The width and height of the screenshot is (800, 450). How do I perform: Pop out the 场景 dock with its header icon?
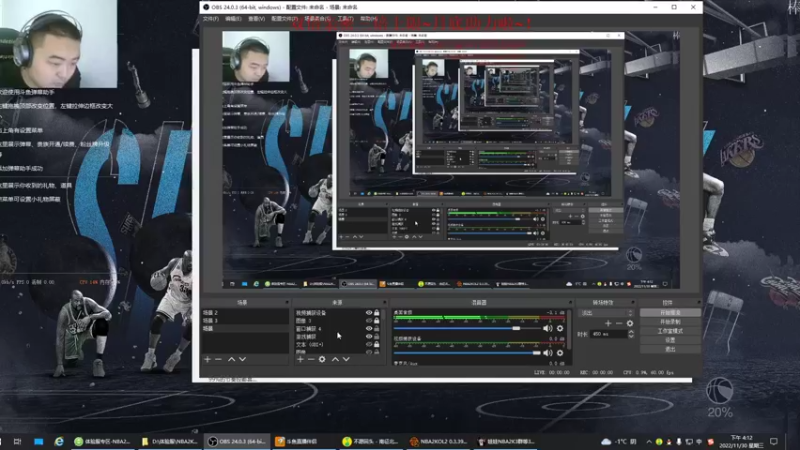(x=287, y=303)
